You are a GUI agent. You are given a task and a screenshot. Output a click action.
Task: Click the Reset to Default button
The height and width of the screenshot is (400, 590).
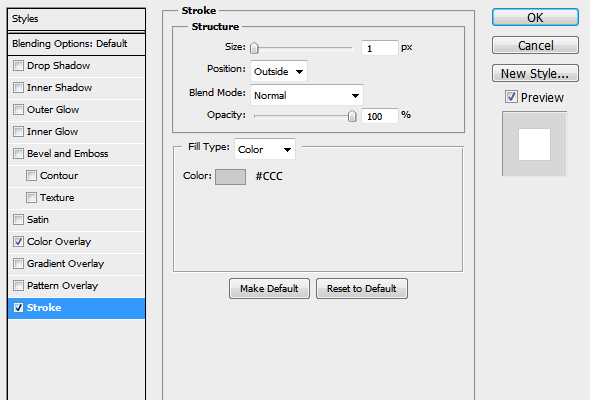click(x=362, y=289)
